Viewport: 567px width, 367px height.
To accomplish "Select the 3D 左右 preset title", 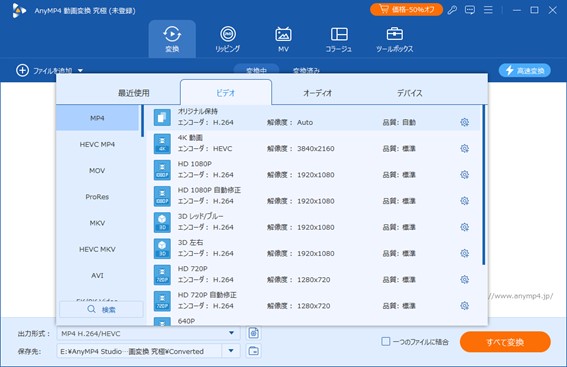I will [191, 242].
